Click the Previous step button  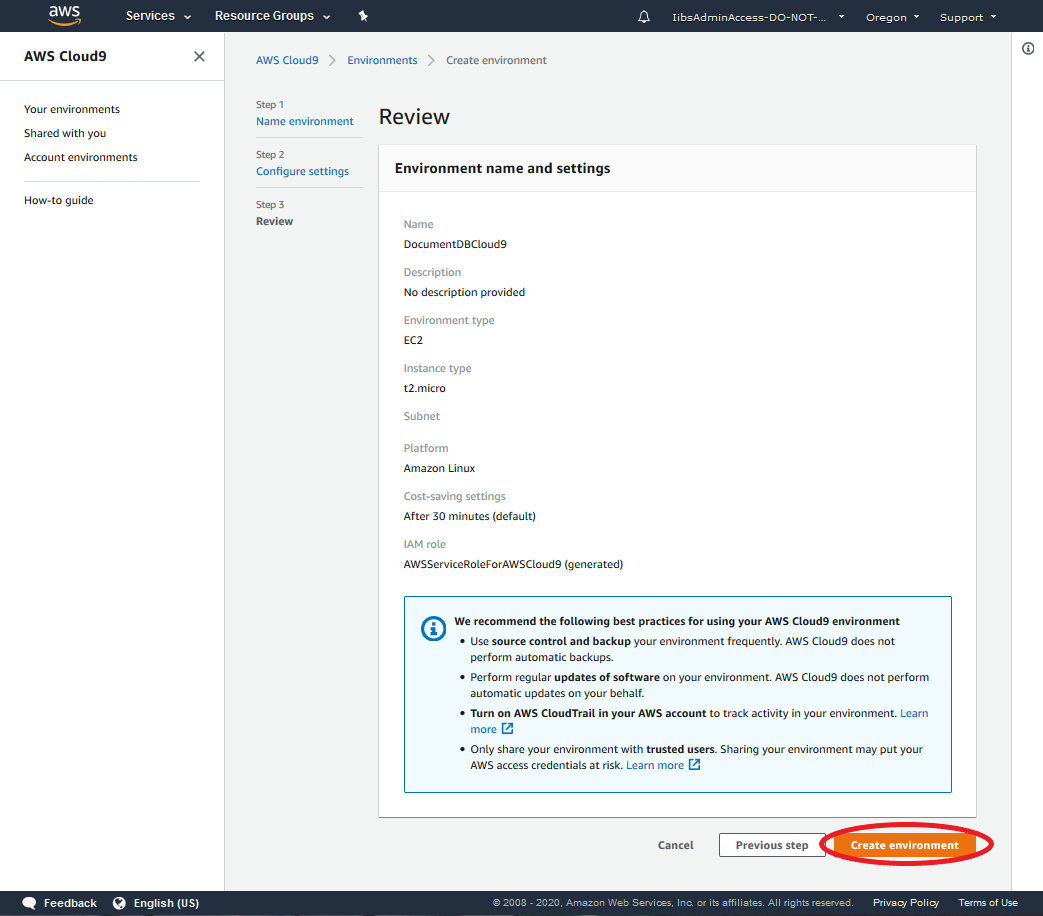771,844
